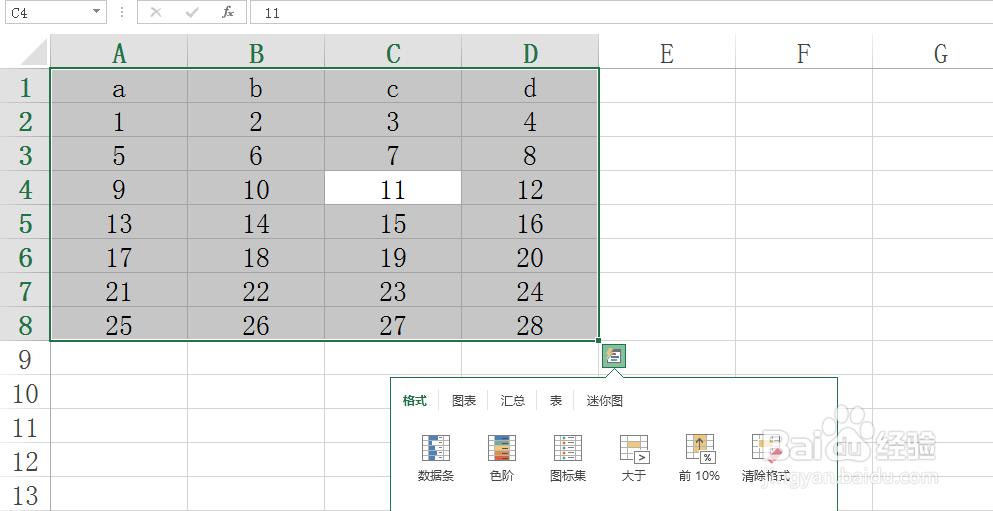Click the Enter checkmark in formula bar
This screenshot has width=993, height=511.
(192, 13)
